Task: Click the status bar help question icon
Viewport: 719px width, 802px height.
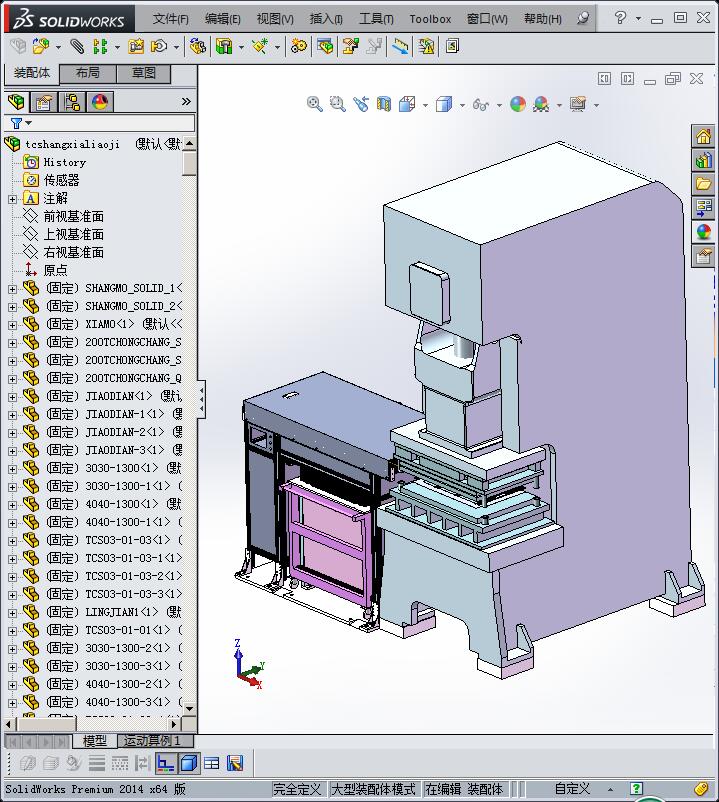Action: coord(636,789)
